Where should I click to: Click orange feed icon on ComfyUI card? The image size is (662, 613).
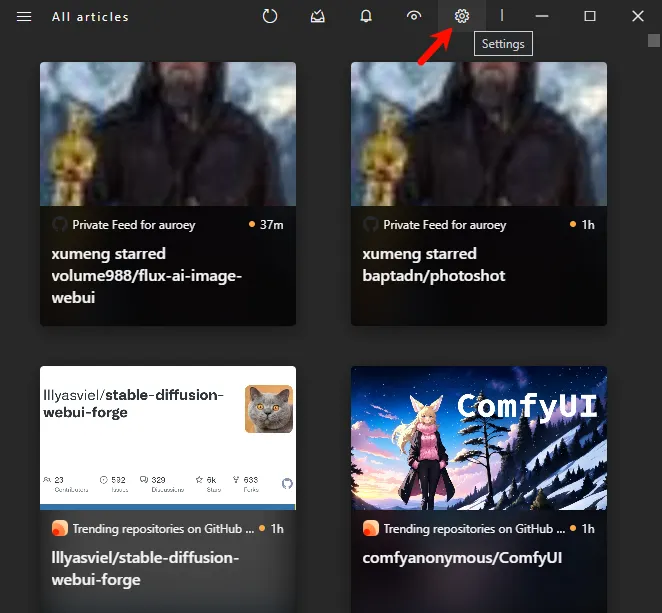point(371,528)
